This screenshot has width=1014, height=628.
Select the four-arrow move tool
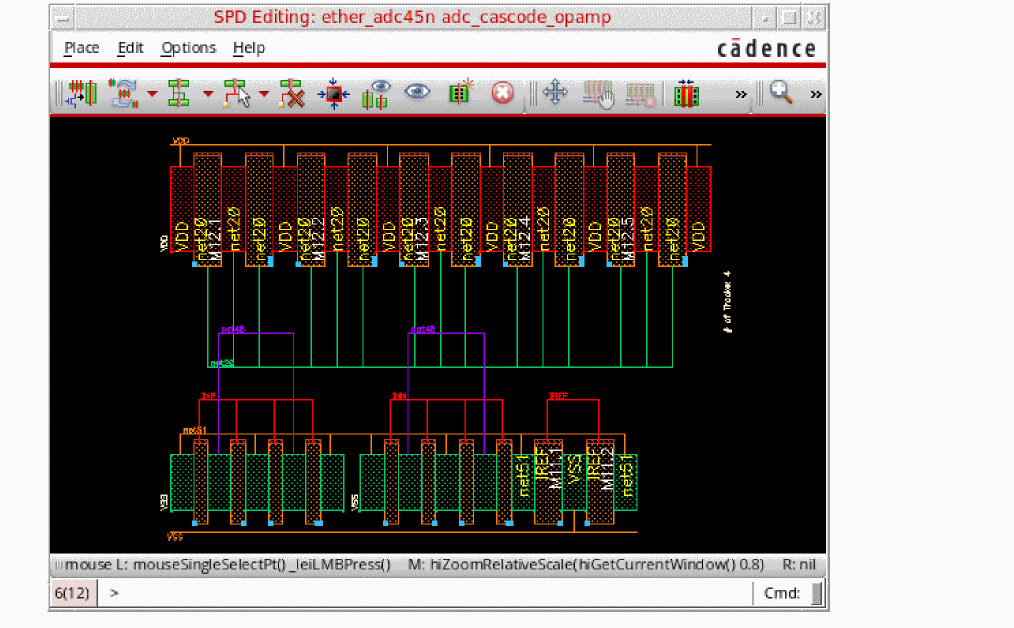[555, 94]
